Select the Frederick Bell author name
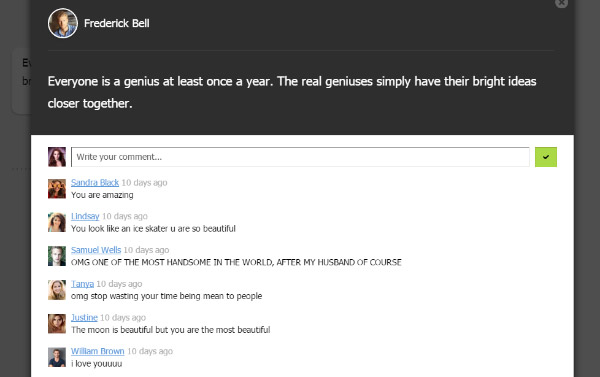The height and width of the screenshot is (377, 600). [x=117, y=23]
